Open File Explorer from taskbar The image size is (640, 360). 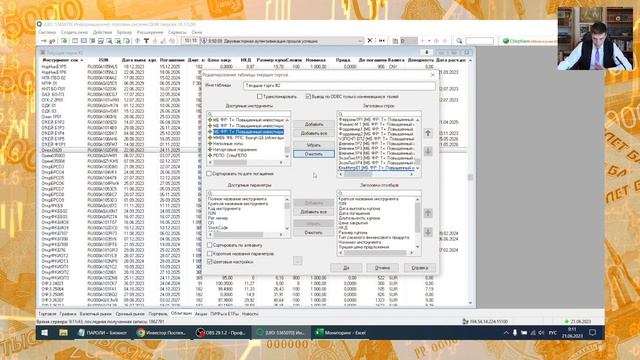pos(63,333)
